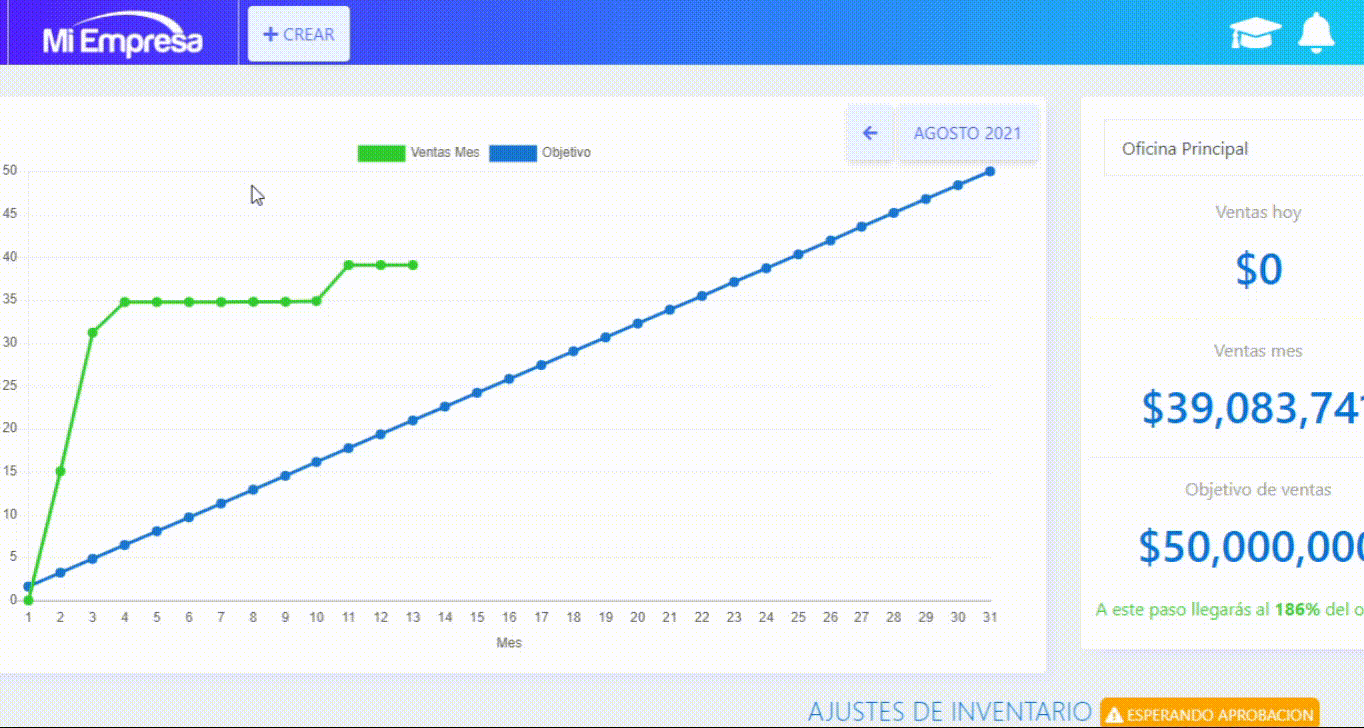This screenshot has height=728, width=1364.
Task: Open the Ajustes de Inventario link
Action: 949,712
